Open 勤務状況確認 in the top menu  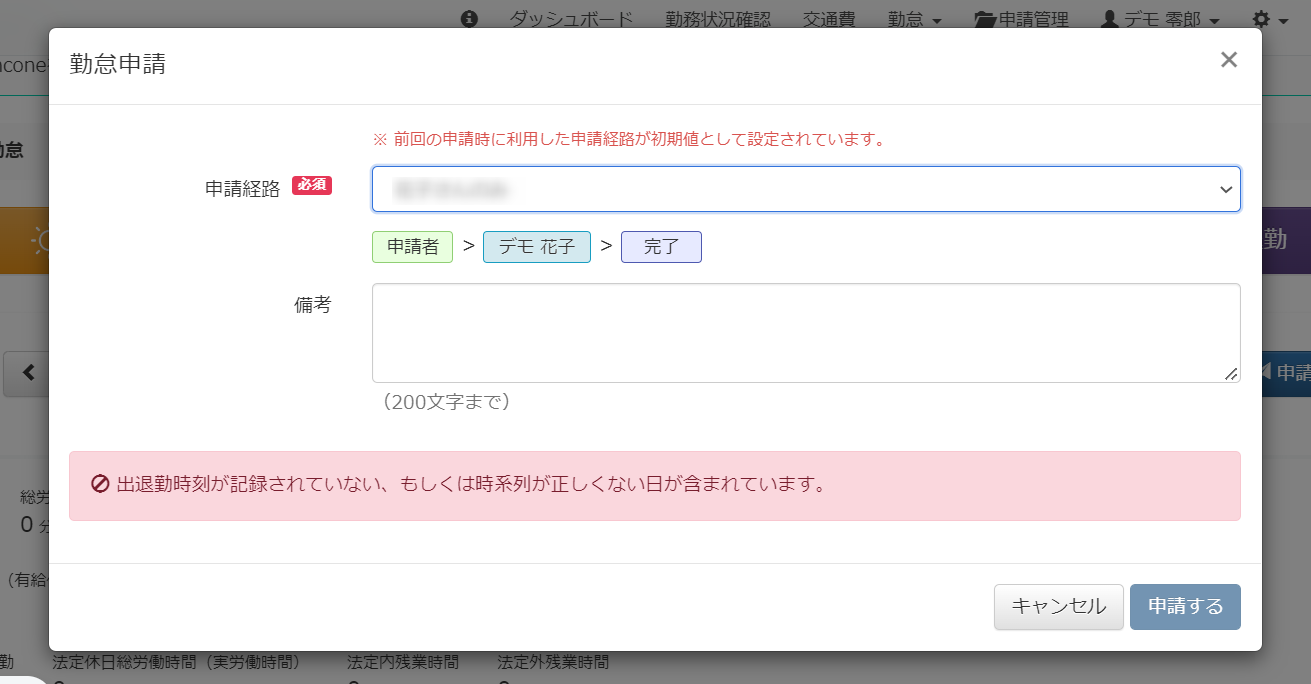pos(718,19)
